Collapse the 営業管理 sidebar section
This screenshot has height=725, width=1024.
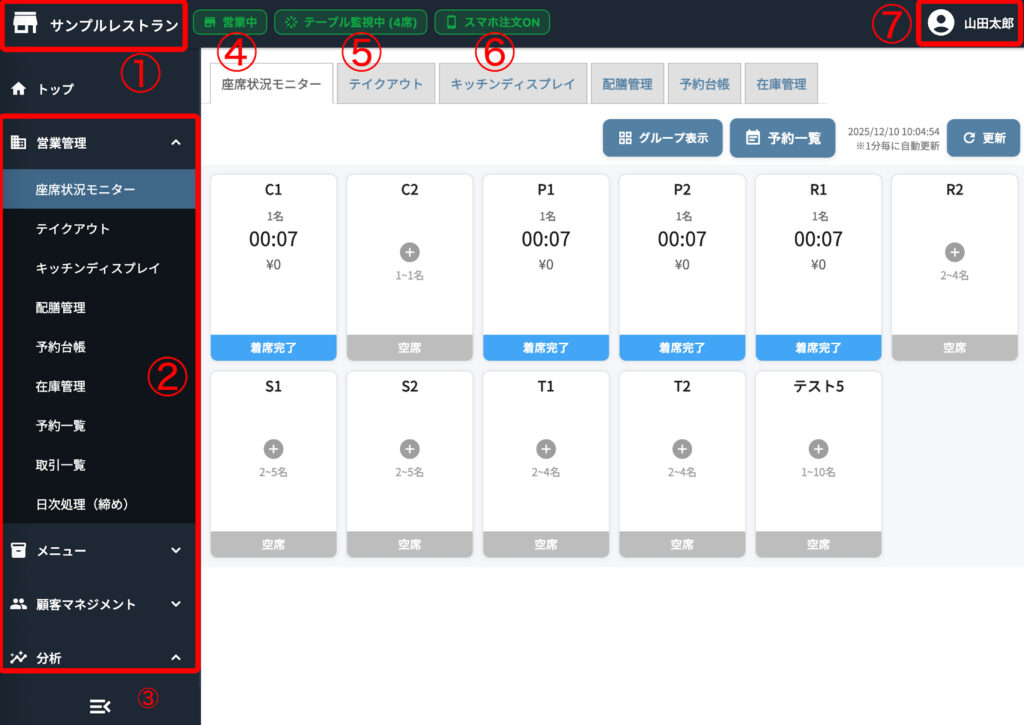176,143
